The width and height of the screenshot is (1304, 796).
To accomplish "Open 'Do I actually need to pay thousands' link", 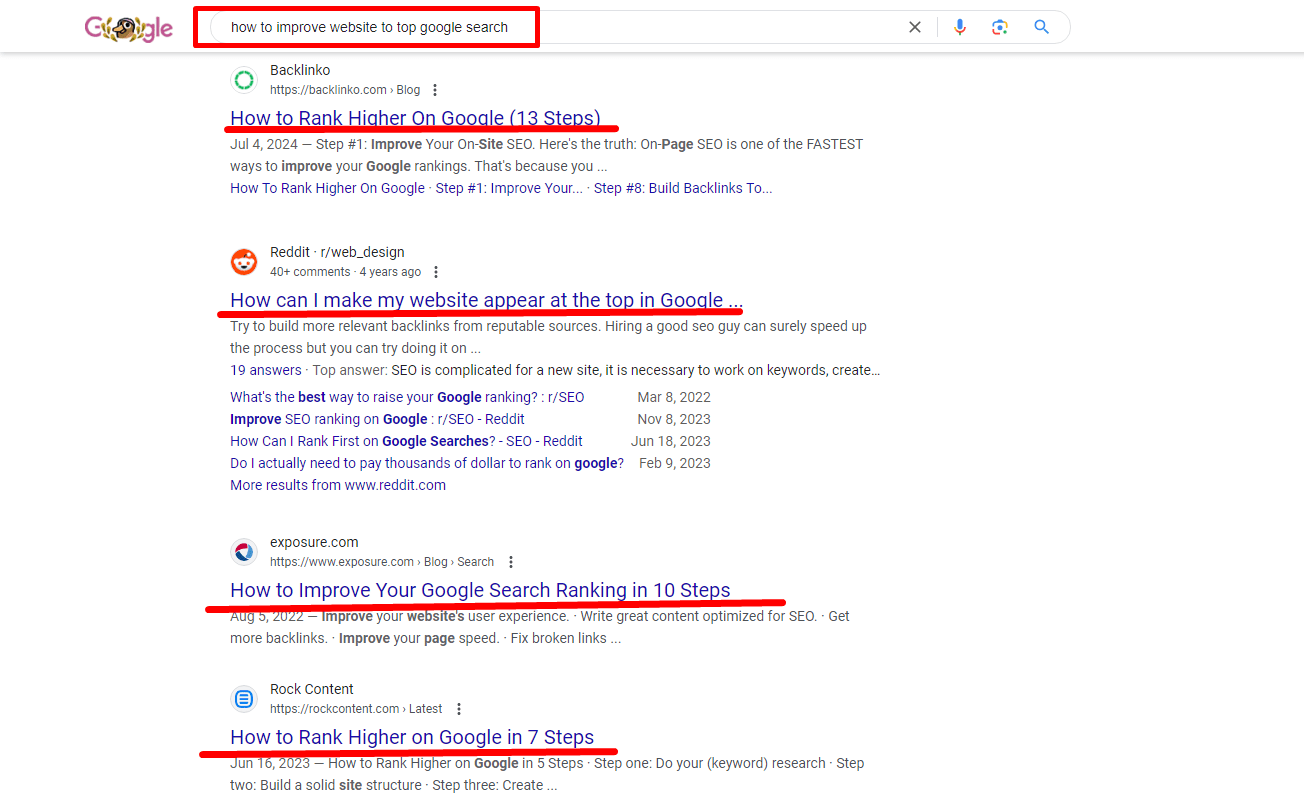I will 427,463.
